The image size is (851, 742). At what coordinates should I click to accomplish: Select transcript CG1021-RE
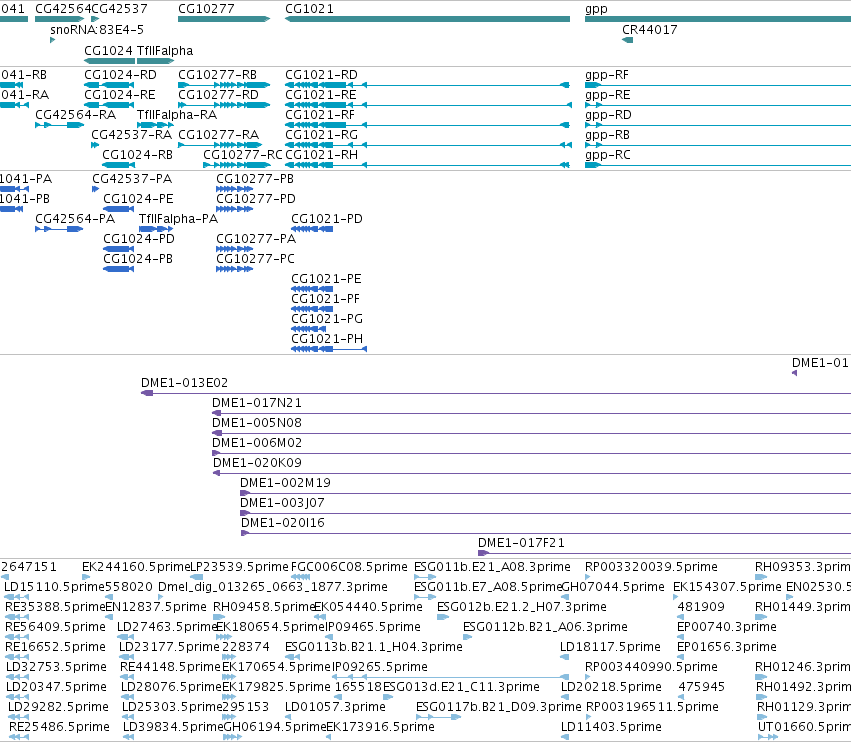click(321, 94)
